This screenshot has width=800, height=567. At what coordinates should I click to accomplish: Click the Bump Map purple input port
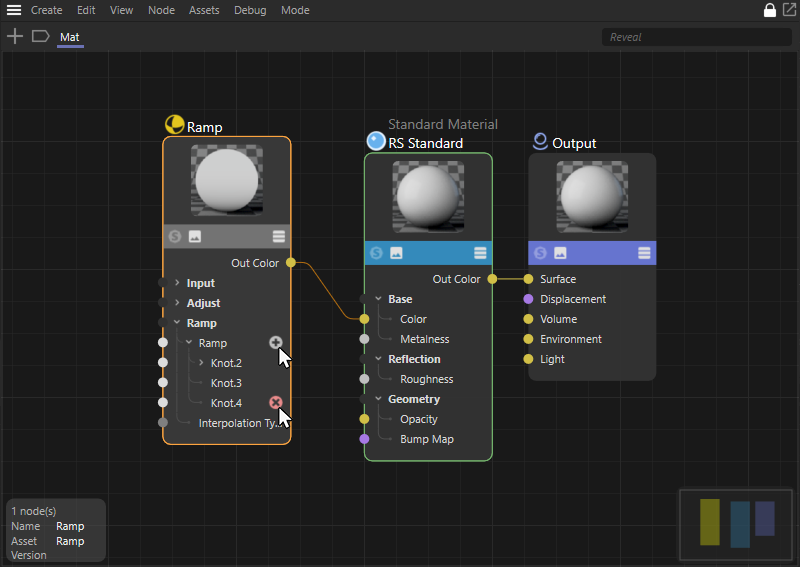[x=364, y=439]
